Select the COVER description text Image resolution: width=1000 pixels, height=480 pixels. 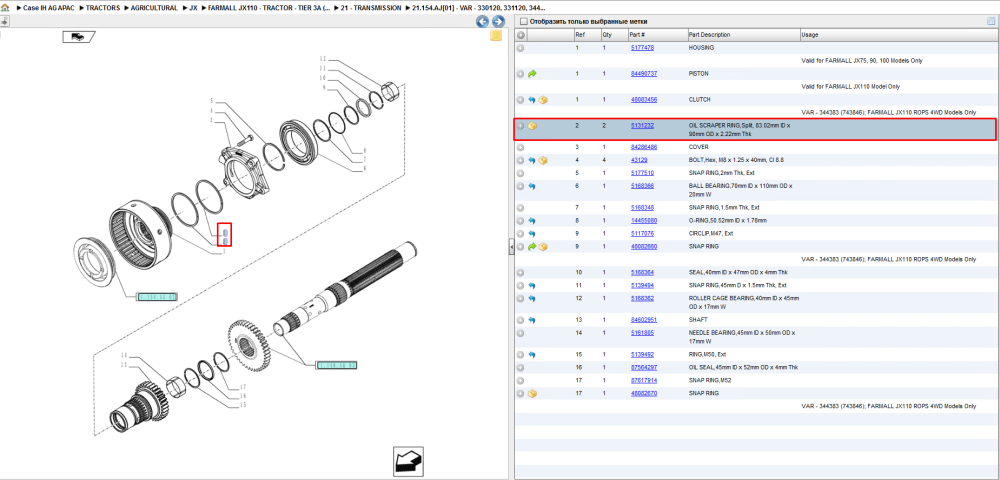point(698,147)
